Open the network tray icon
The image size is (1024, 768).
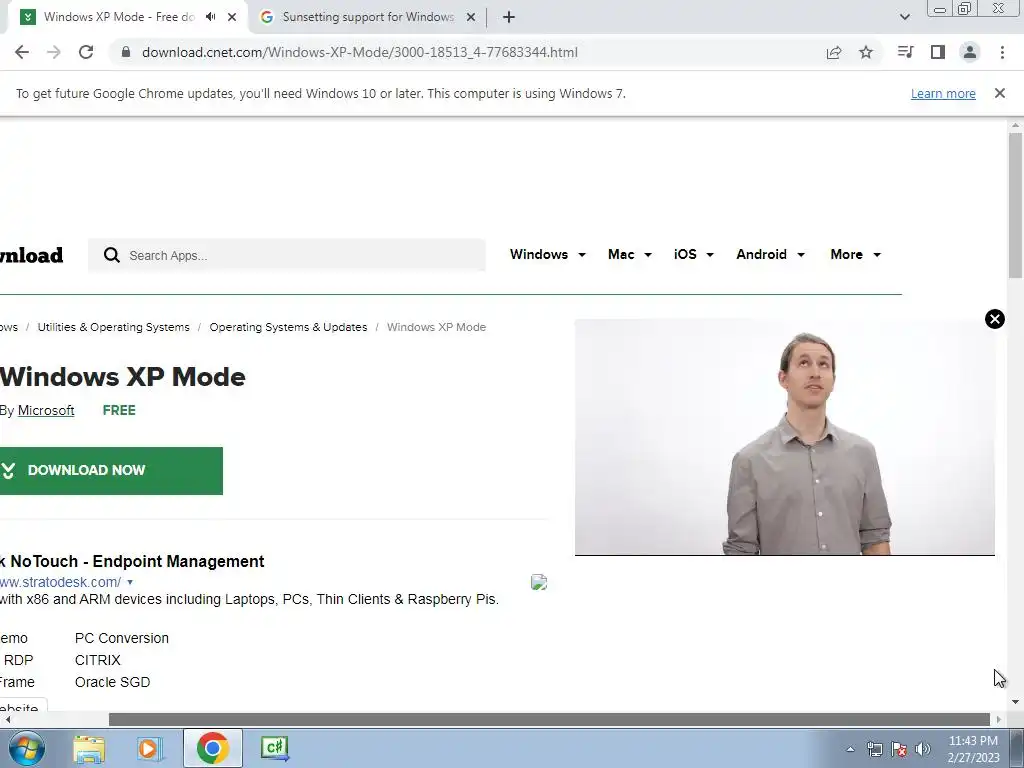tap(874, 749)
